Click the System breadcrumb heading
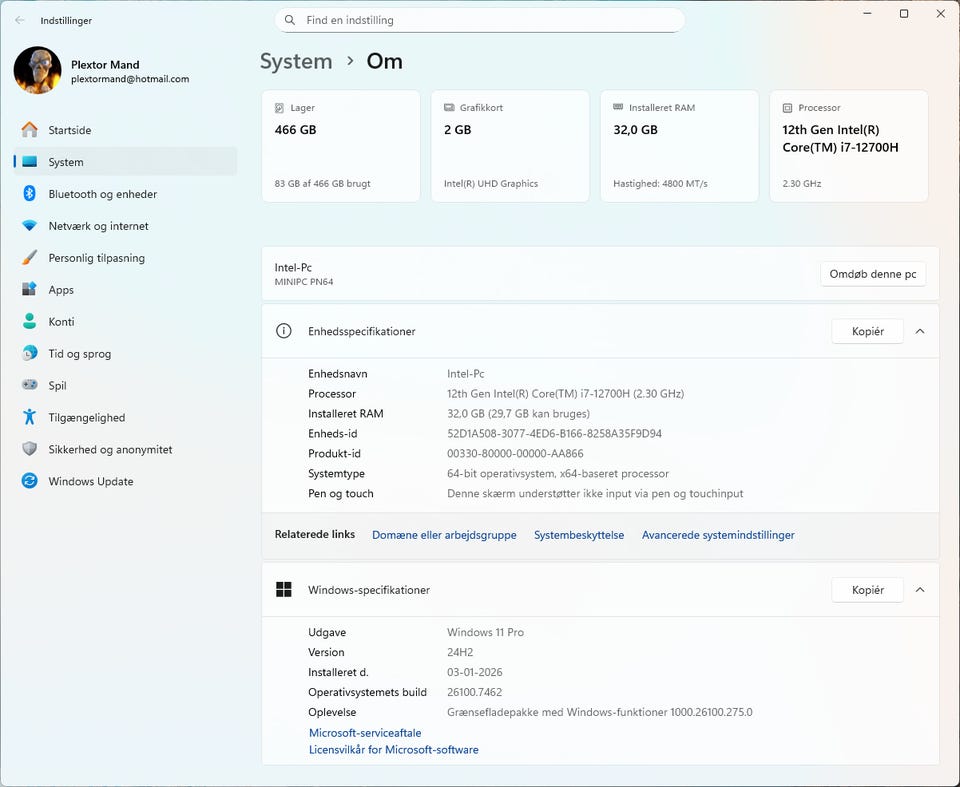Image resolution: width=960 pixels, height=787 pixels. click(x=296, y=61)
